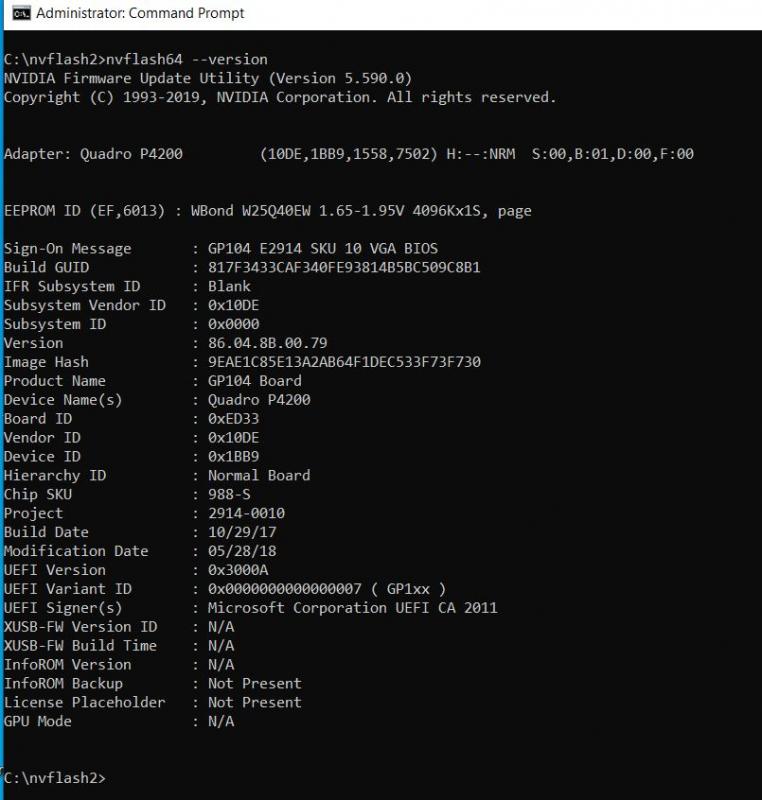Click the InfoROM Backup Not Present value

pos(255,683)
